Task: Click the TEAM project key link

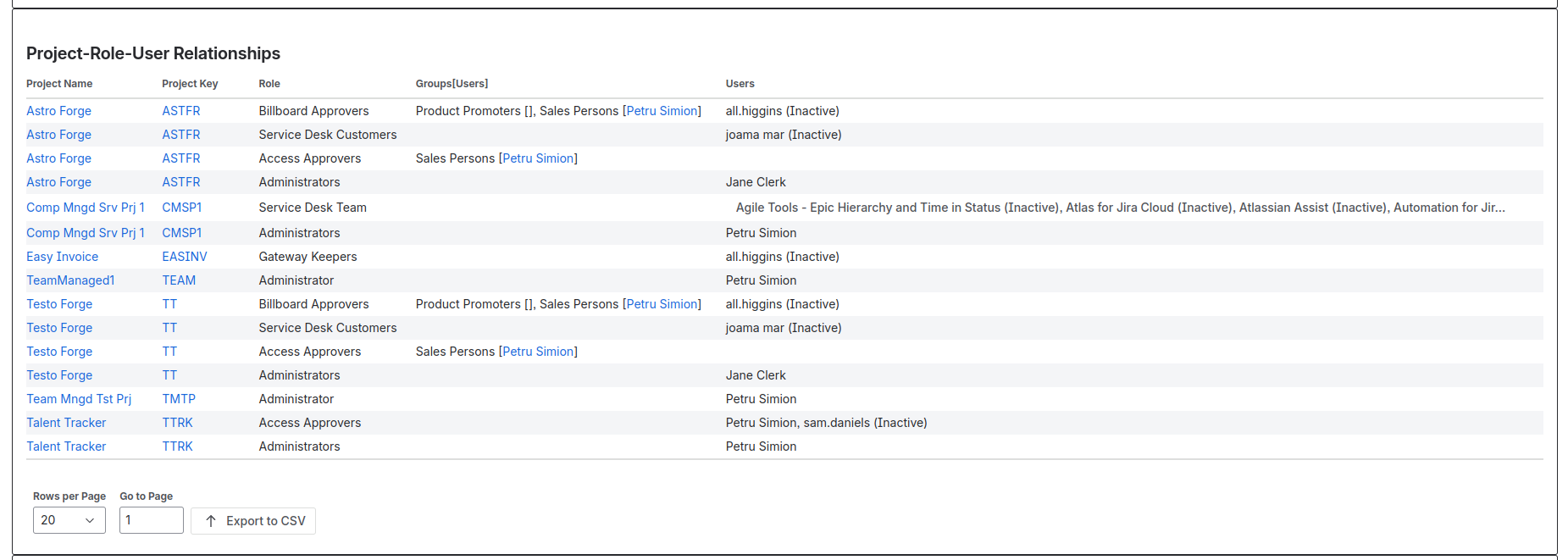Action: (179, 280)
